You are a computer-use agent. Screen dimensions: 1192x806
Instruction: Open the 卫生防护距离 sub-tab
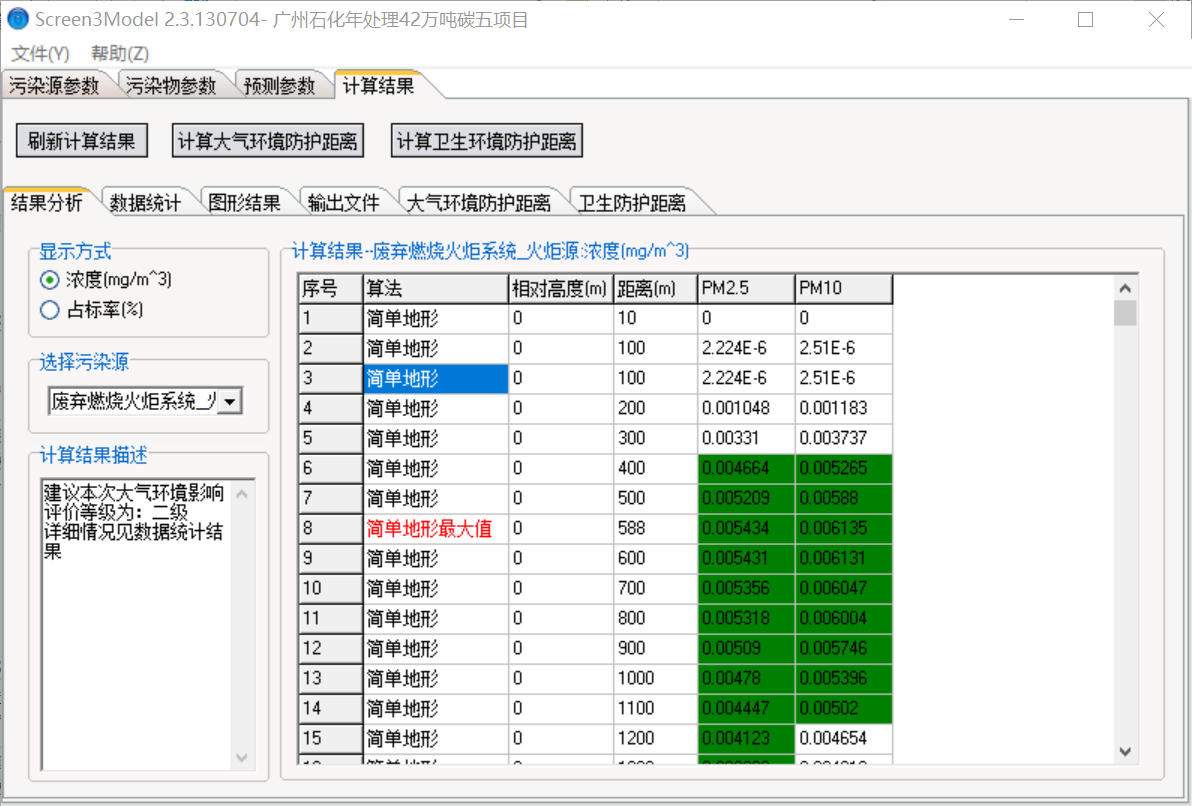[x=632, y=202]
